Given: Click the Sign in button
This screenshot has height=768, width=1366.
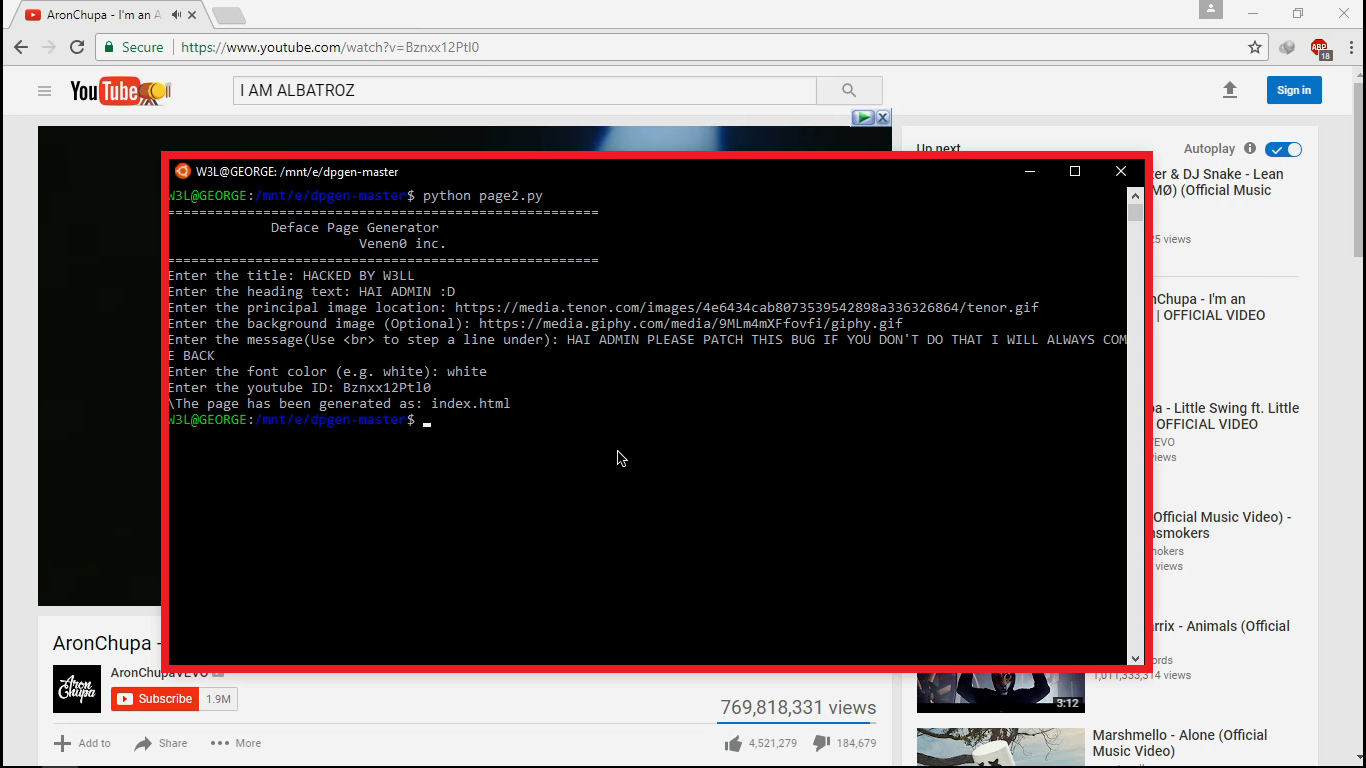Looking at the screenshot, I should tap(1293, 90).
